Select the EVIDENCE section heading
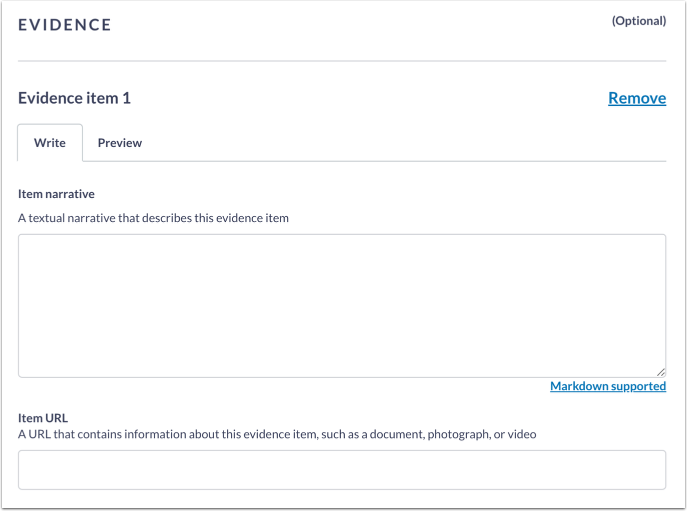687x511 pixels. click(65, 25)
